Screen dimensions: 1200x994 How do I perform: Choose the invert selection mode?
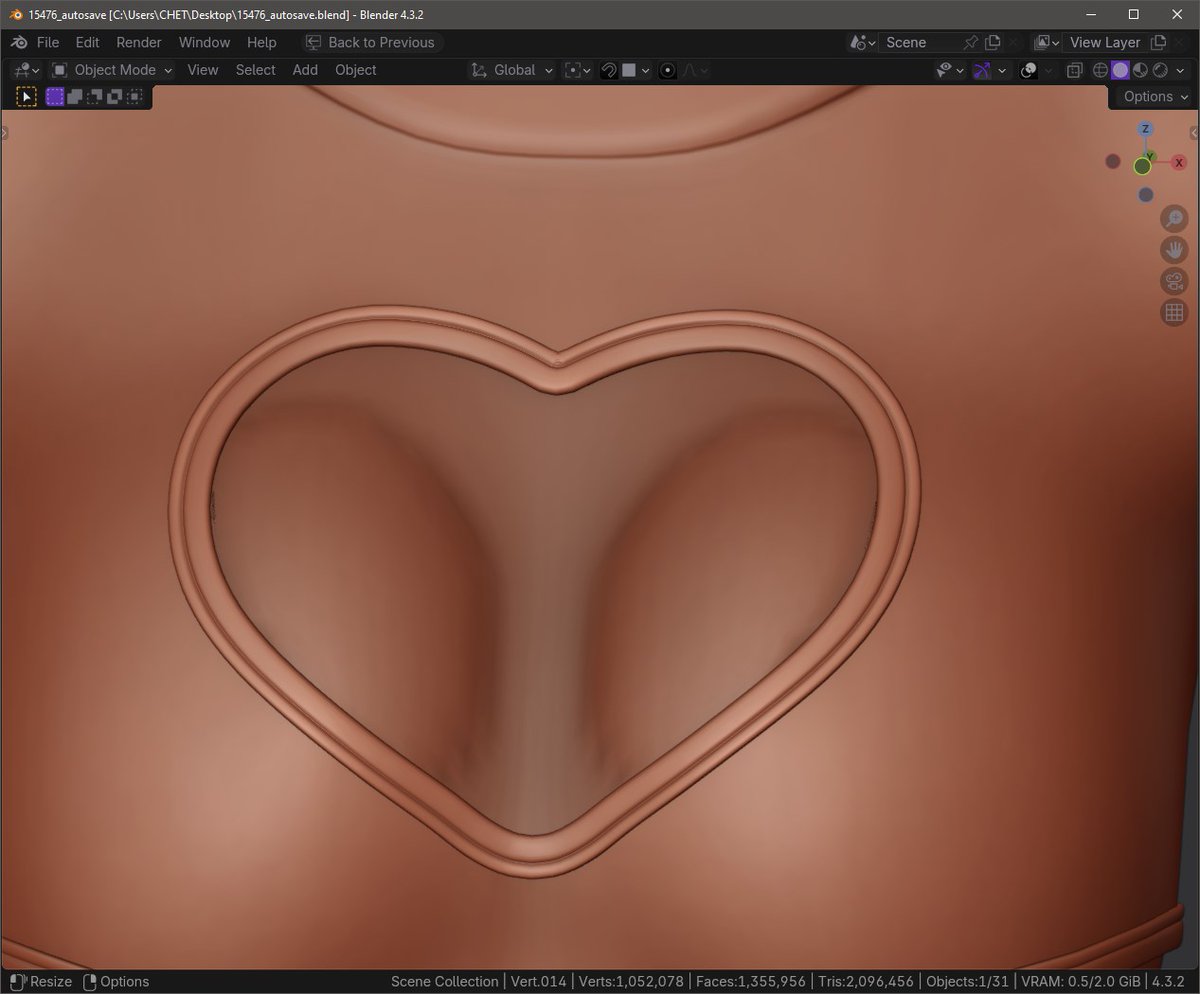click(114, 97)
